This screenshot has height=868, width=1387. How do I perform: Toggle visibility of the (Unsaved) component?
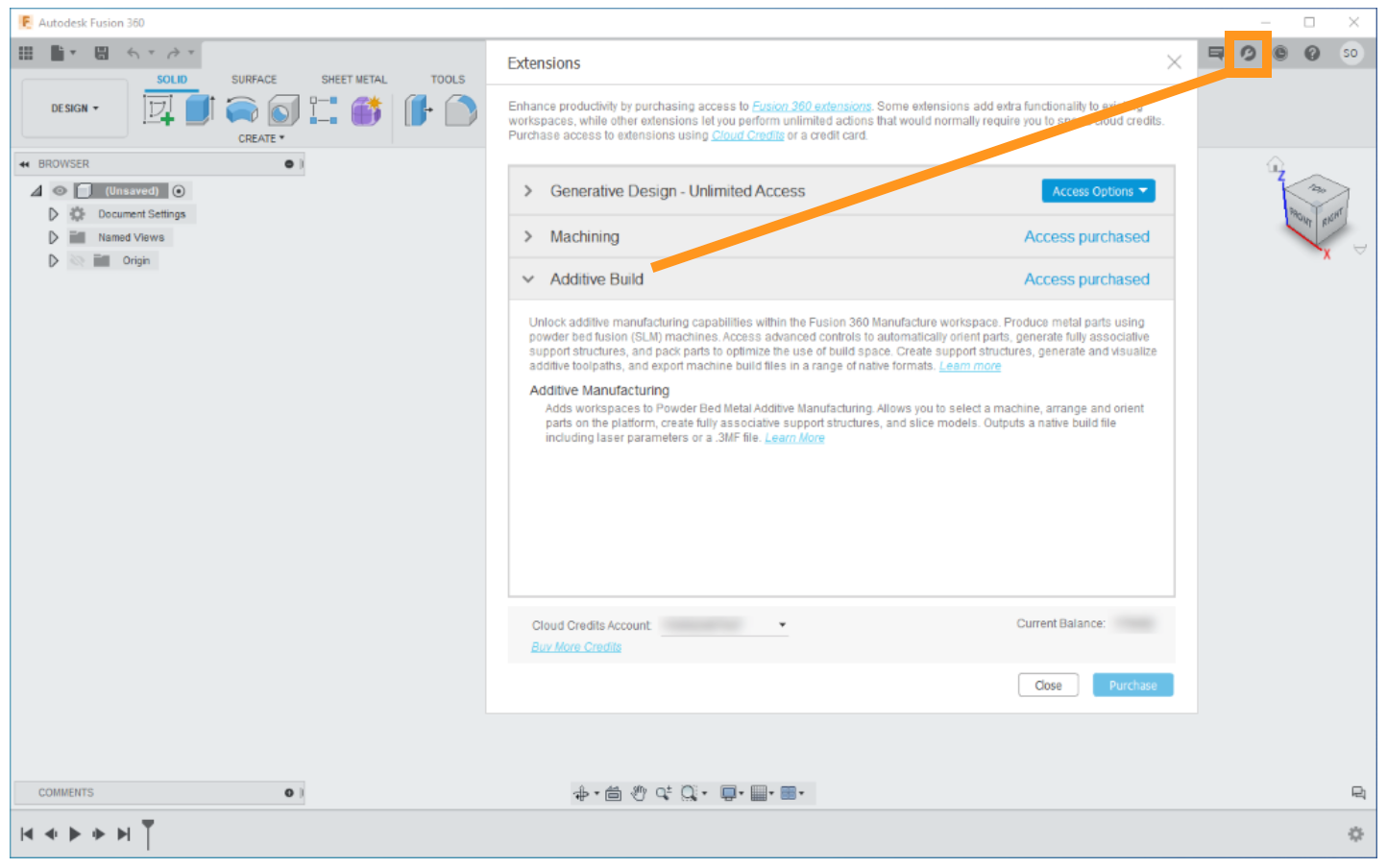(x=60, y=191)
